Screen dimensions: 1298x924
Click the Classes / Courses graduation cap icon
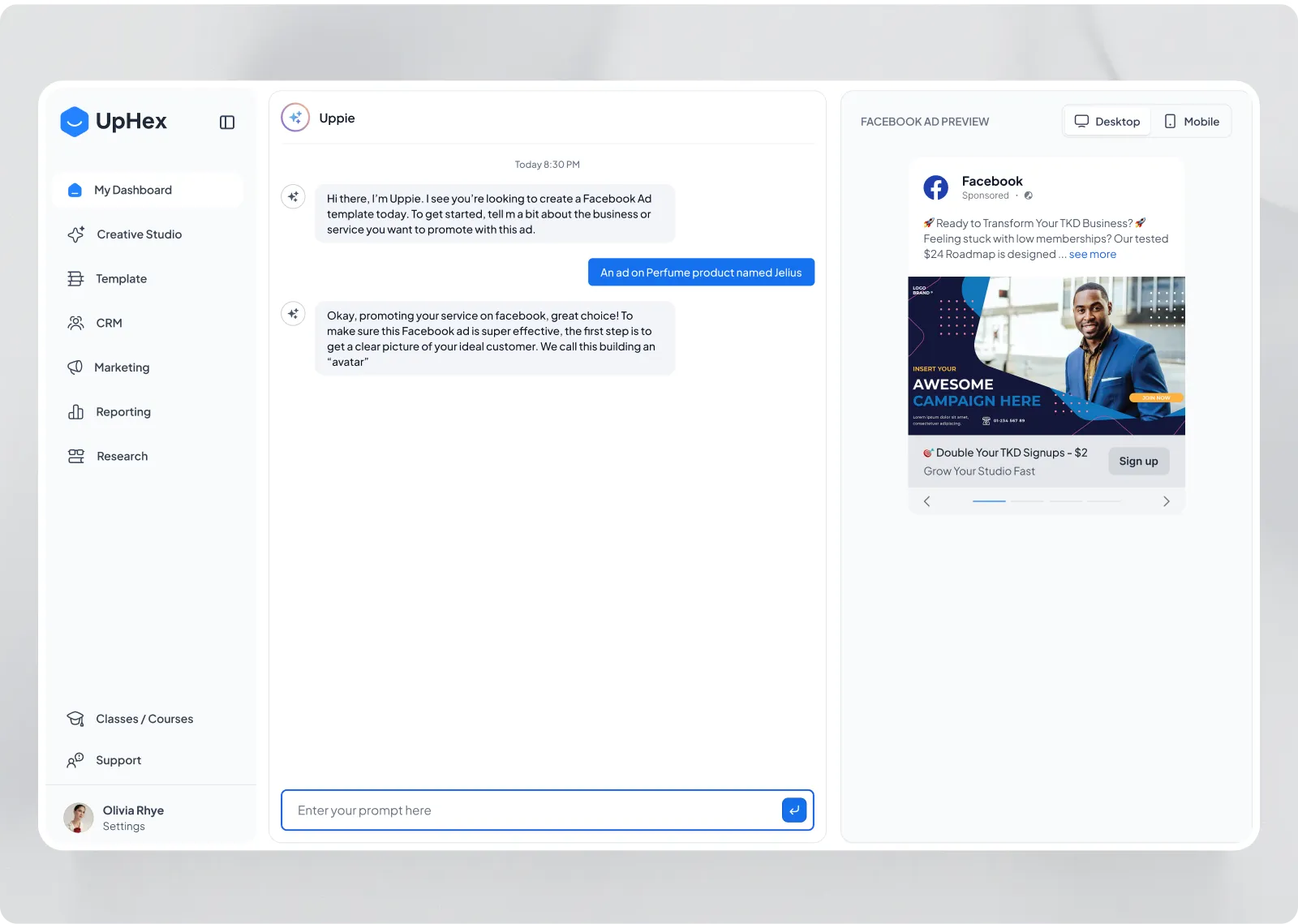click(x=75, y=719)
